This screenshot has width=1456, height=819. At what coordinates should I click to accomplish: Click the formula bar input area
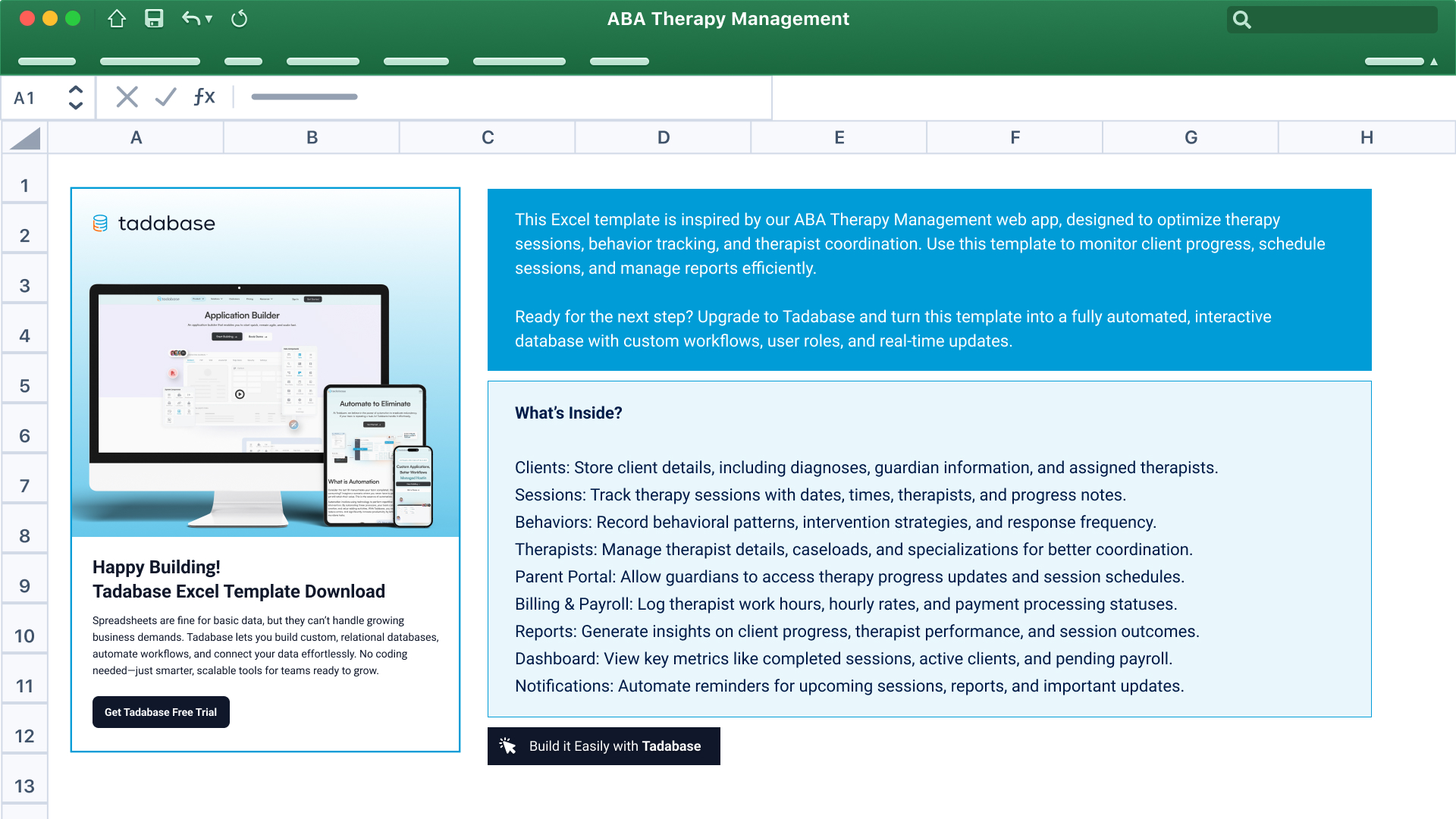coord(504,97)
